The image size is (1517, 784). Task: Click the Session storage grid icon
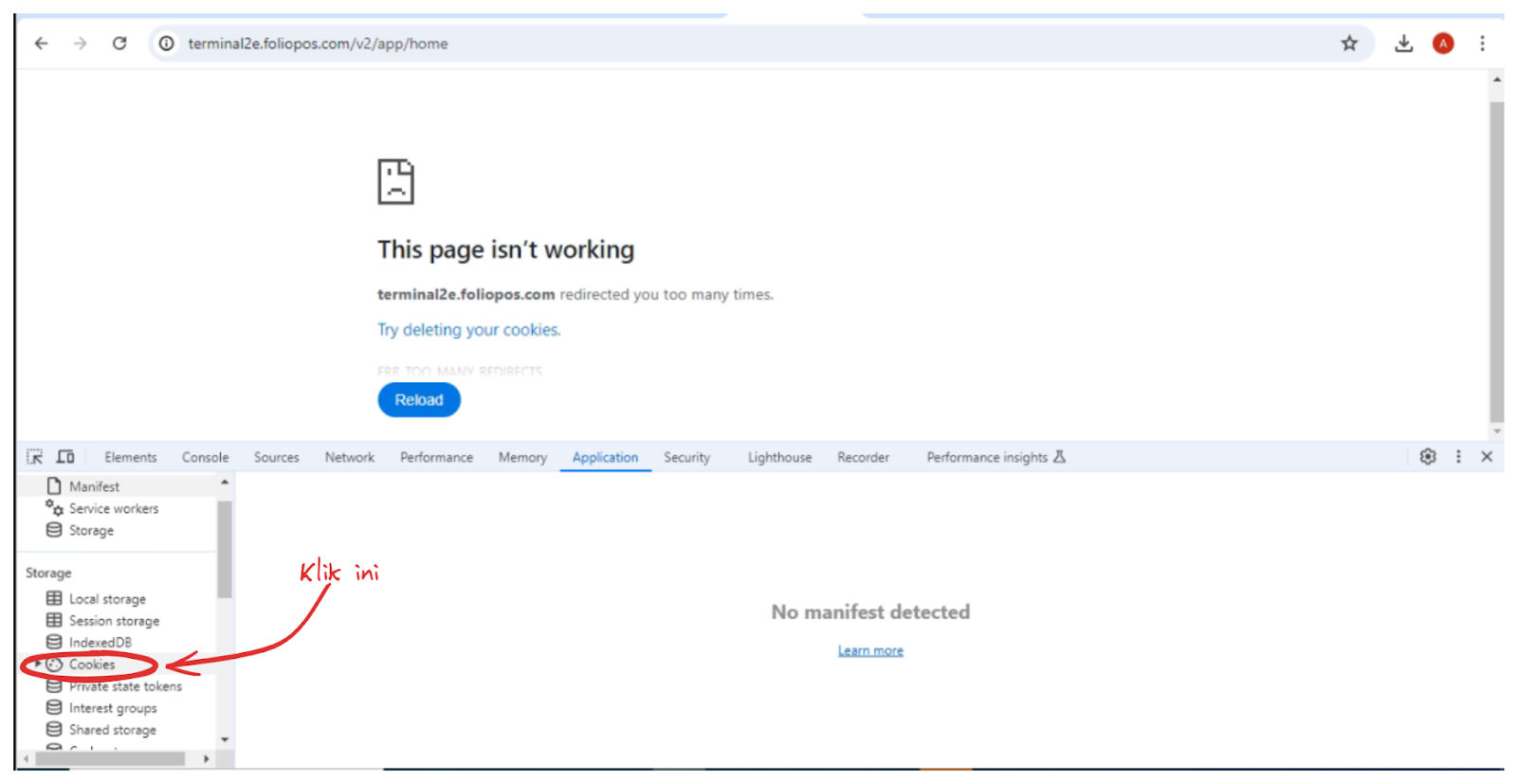(54, 620)
